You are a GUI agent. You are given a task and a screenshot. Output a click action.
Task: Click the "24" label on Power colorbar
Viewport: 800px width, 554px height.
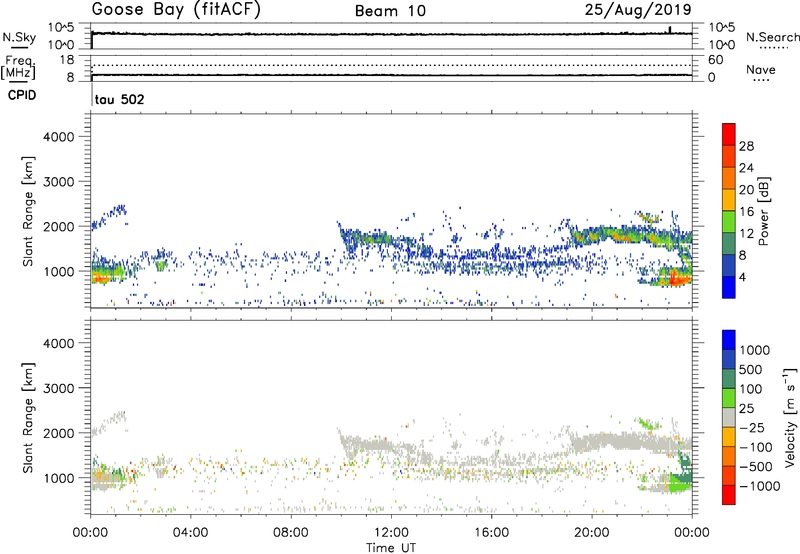coord(746,168)
